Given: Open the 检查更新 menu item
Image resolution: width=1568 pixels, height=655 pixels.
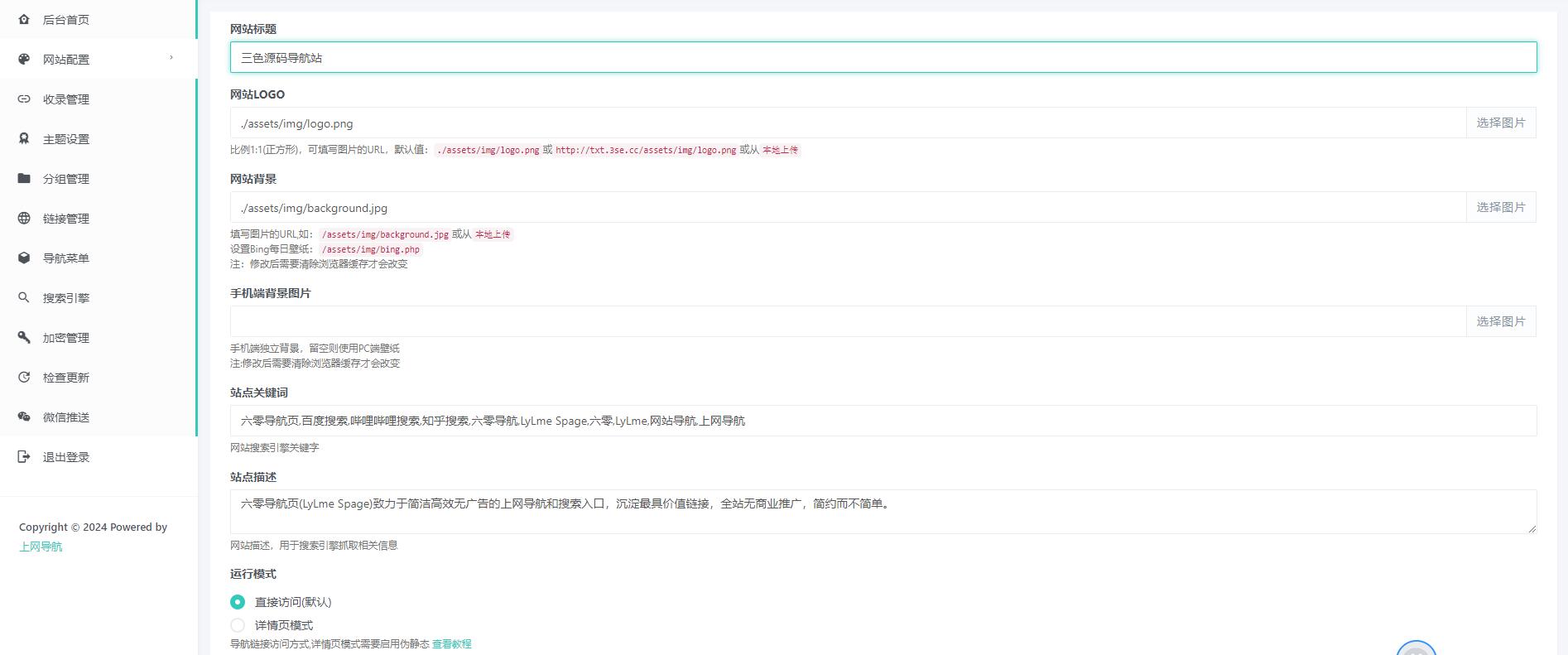Looking at the screenshot, I should [x=66, y=378].
